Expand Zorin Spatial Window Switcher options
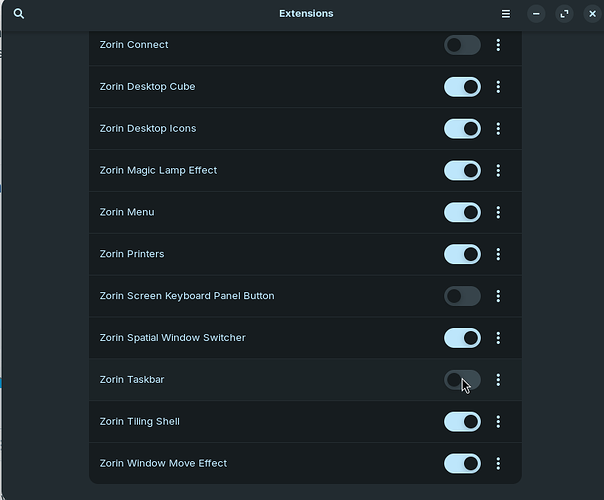 498,338
